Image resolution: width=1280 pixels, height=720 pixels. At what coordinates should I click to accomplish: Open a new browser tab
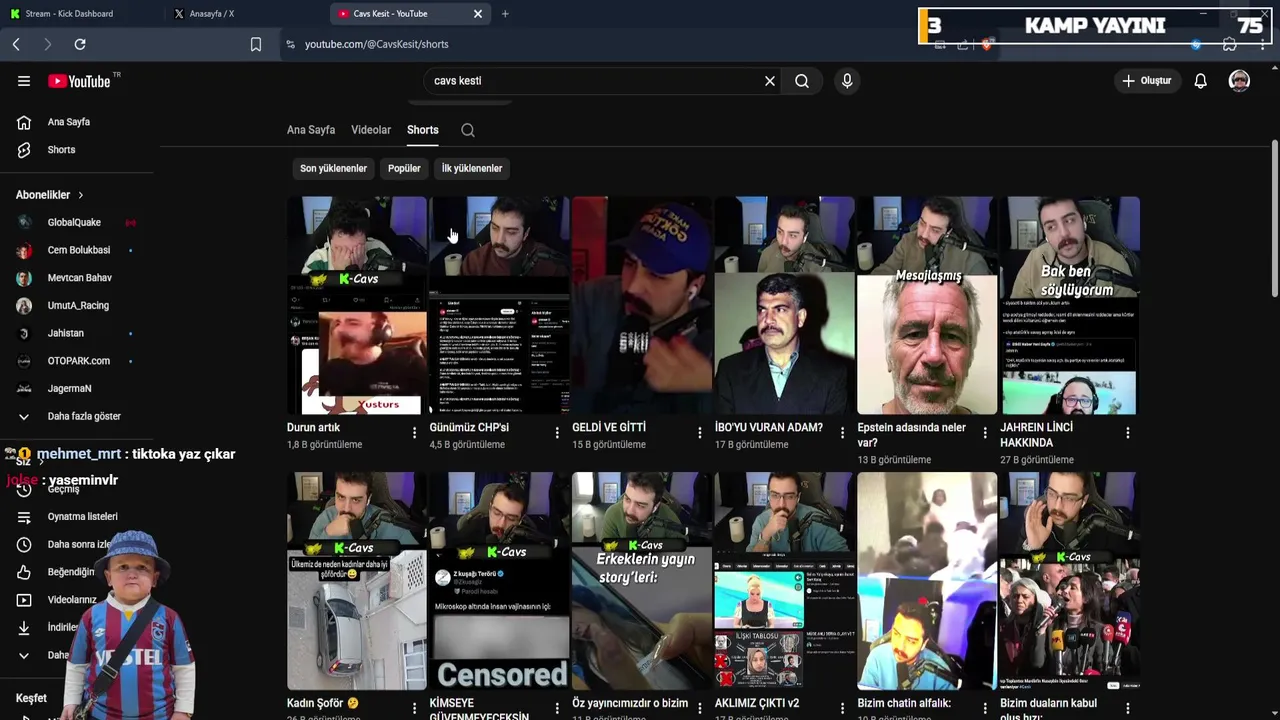point(505,14)
